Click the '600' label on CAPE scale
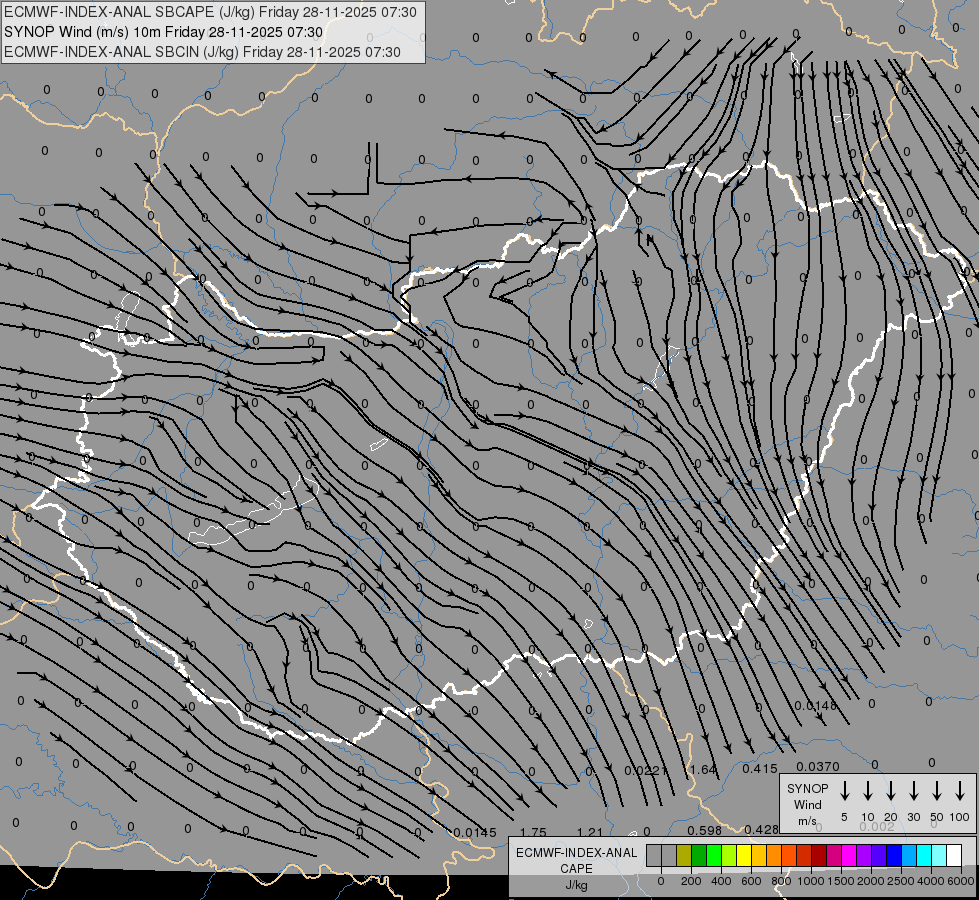The height and width of the screenshot is (900, 979). pyautogui.click(x=751, y=881)
